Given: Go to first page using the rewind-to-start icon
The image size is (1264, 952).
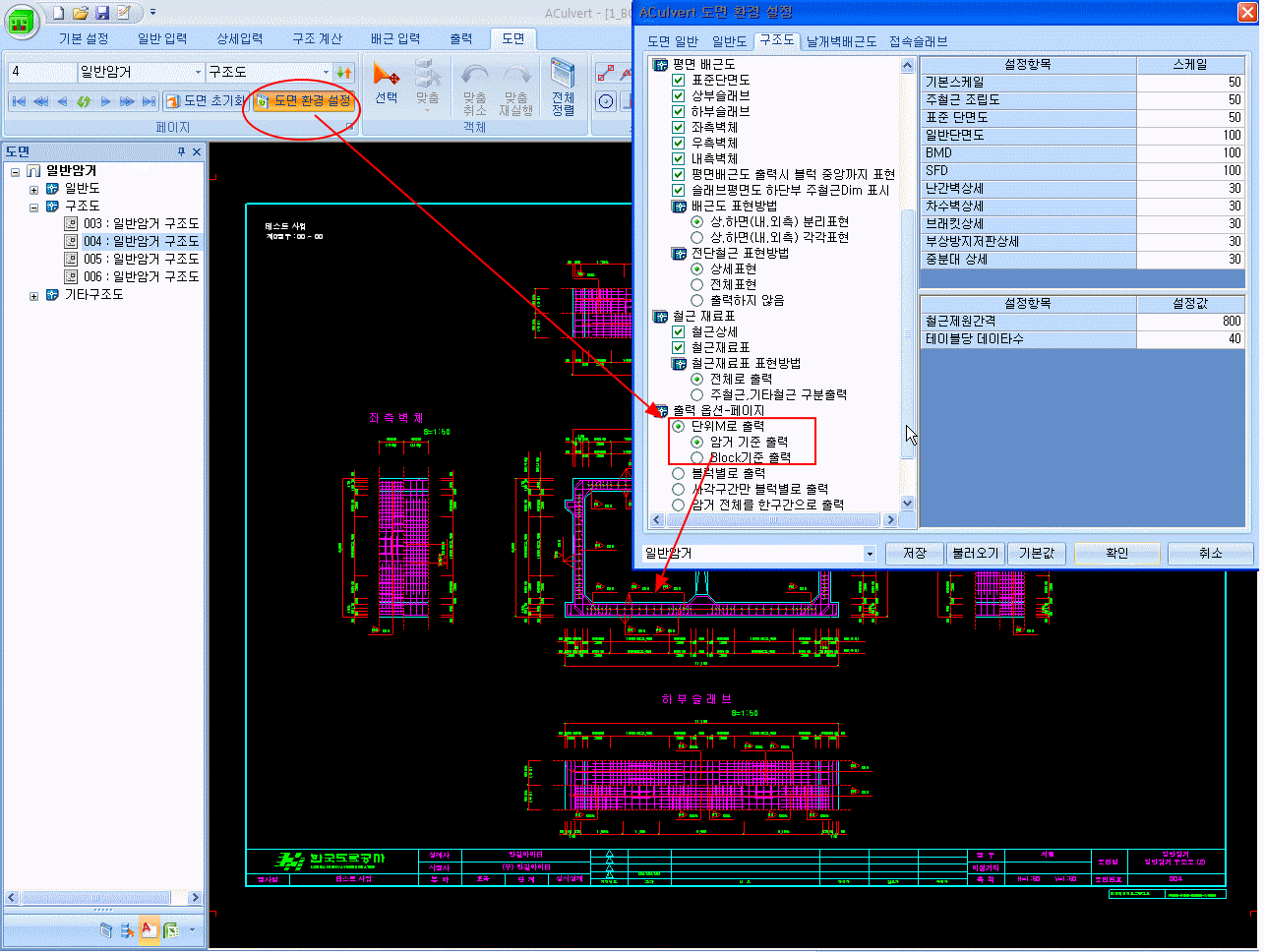Looking at the screenshot, I should [19, 101].
